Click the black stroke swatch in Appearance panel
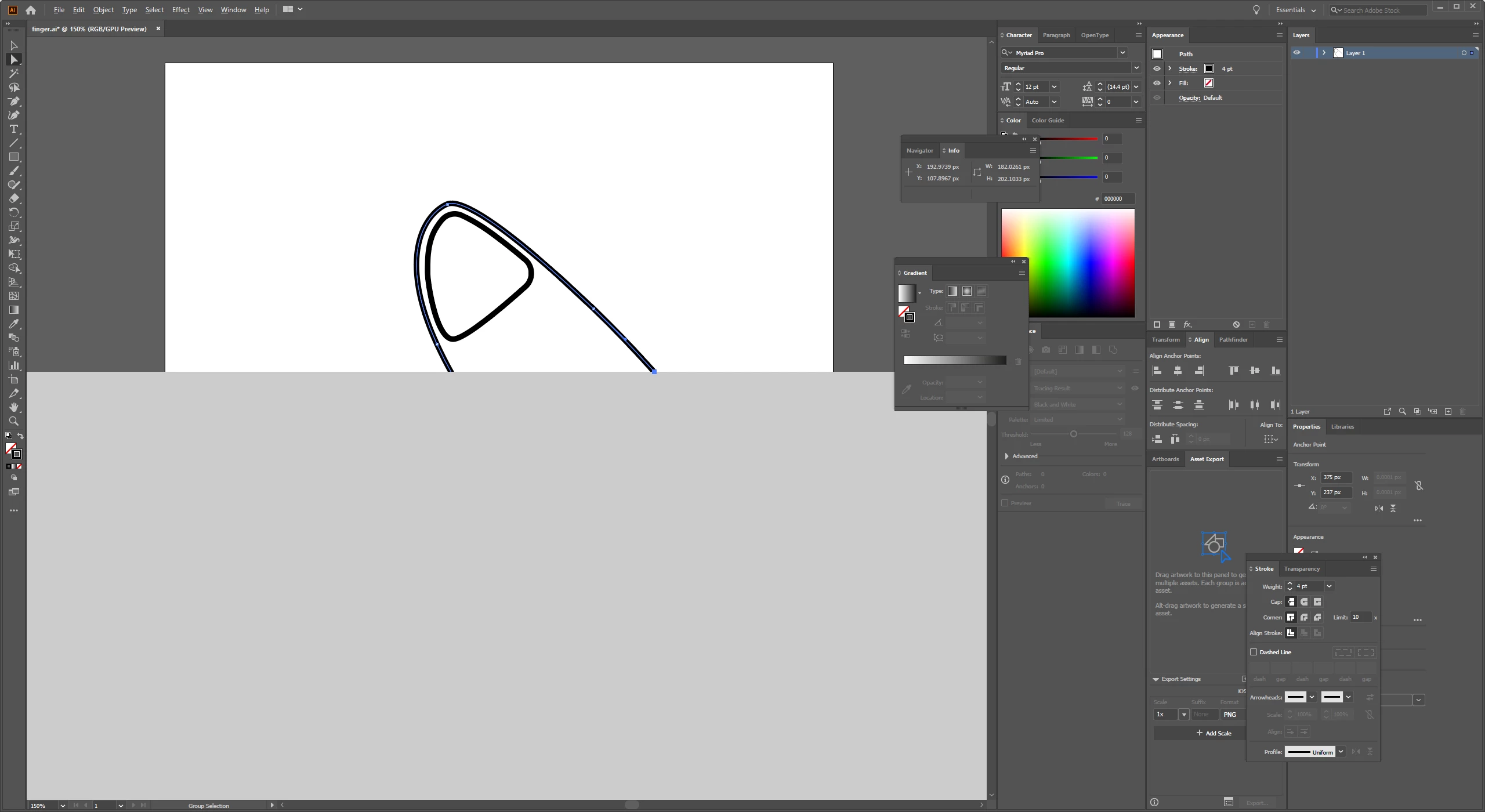This screenshot has width=1485, height=812. (1209, 68)
